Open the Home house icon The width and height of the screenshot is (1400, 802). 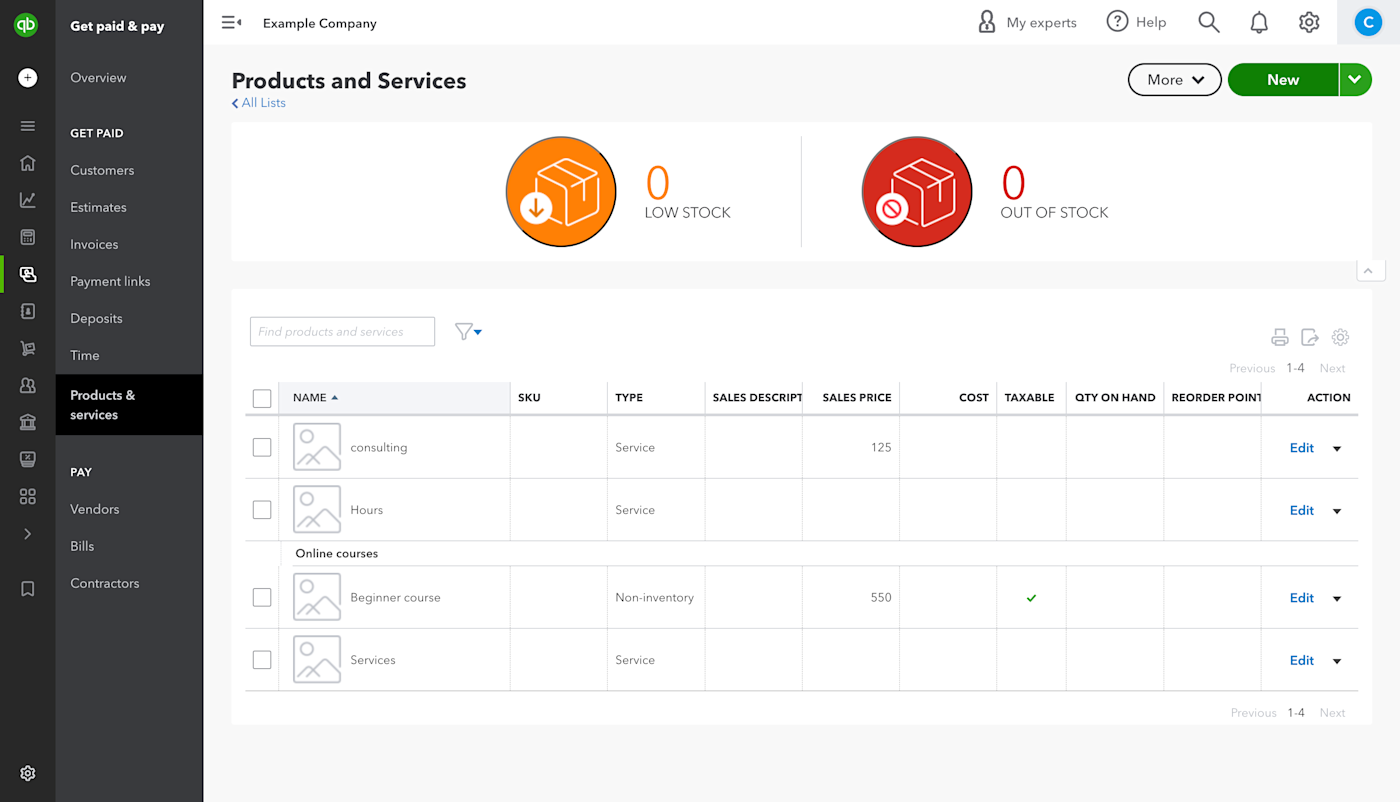click(28, 163)
